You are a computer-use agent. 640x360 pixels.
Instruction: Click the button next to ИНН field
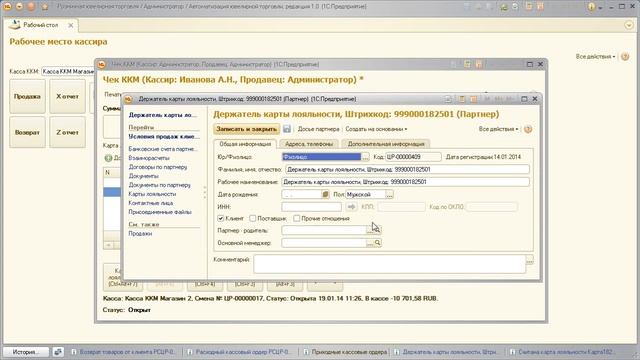pos(351,207)
